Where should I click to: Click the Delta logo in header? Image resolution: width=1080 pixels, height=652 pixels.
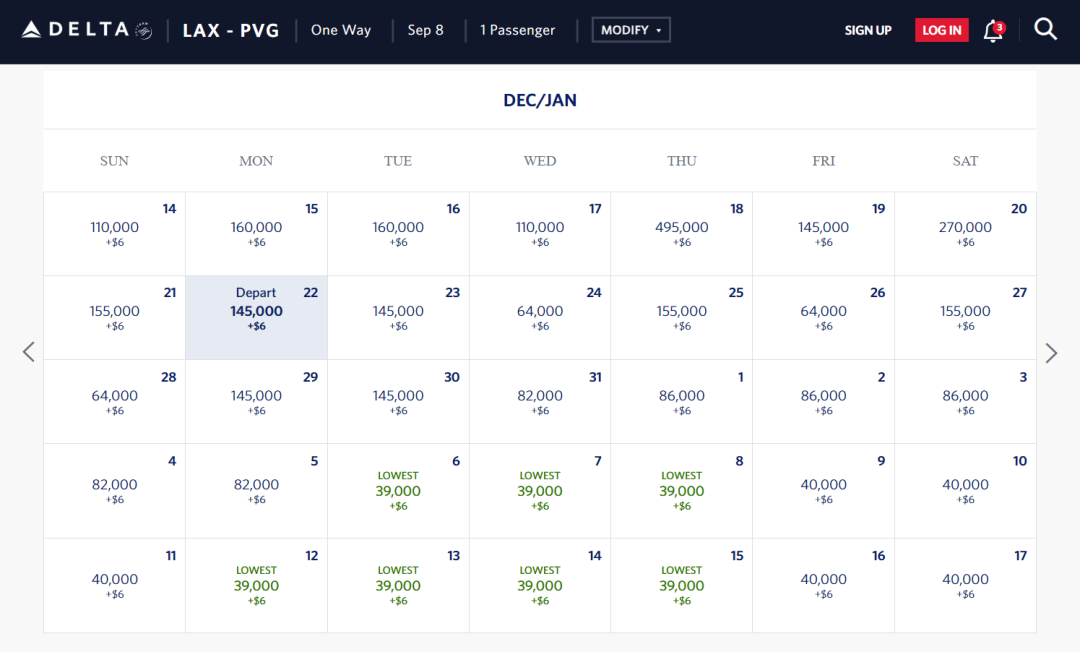coord(86,30)
